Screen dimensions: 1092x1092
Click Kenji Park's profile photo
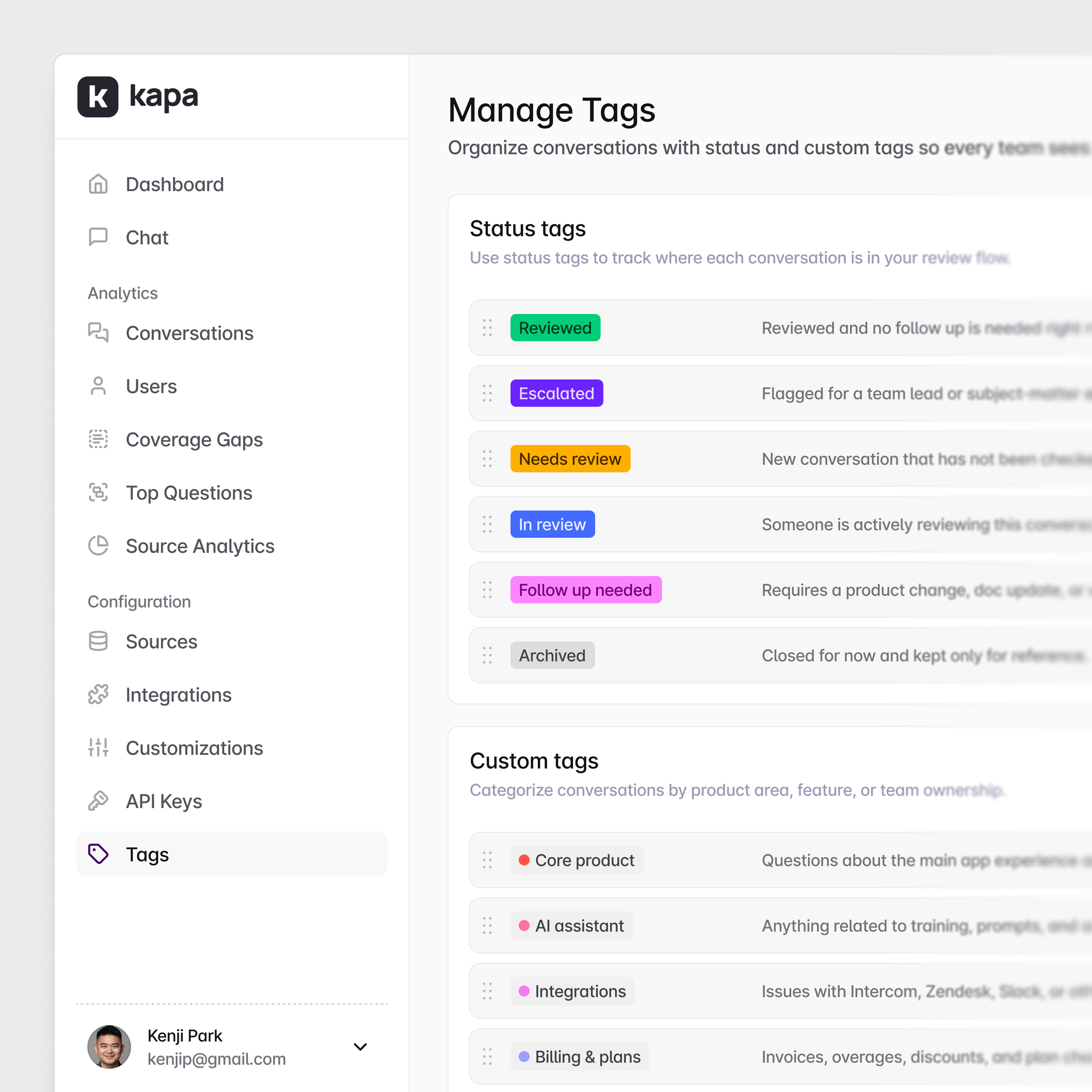pos(109,1047)
